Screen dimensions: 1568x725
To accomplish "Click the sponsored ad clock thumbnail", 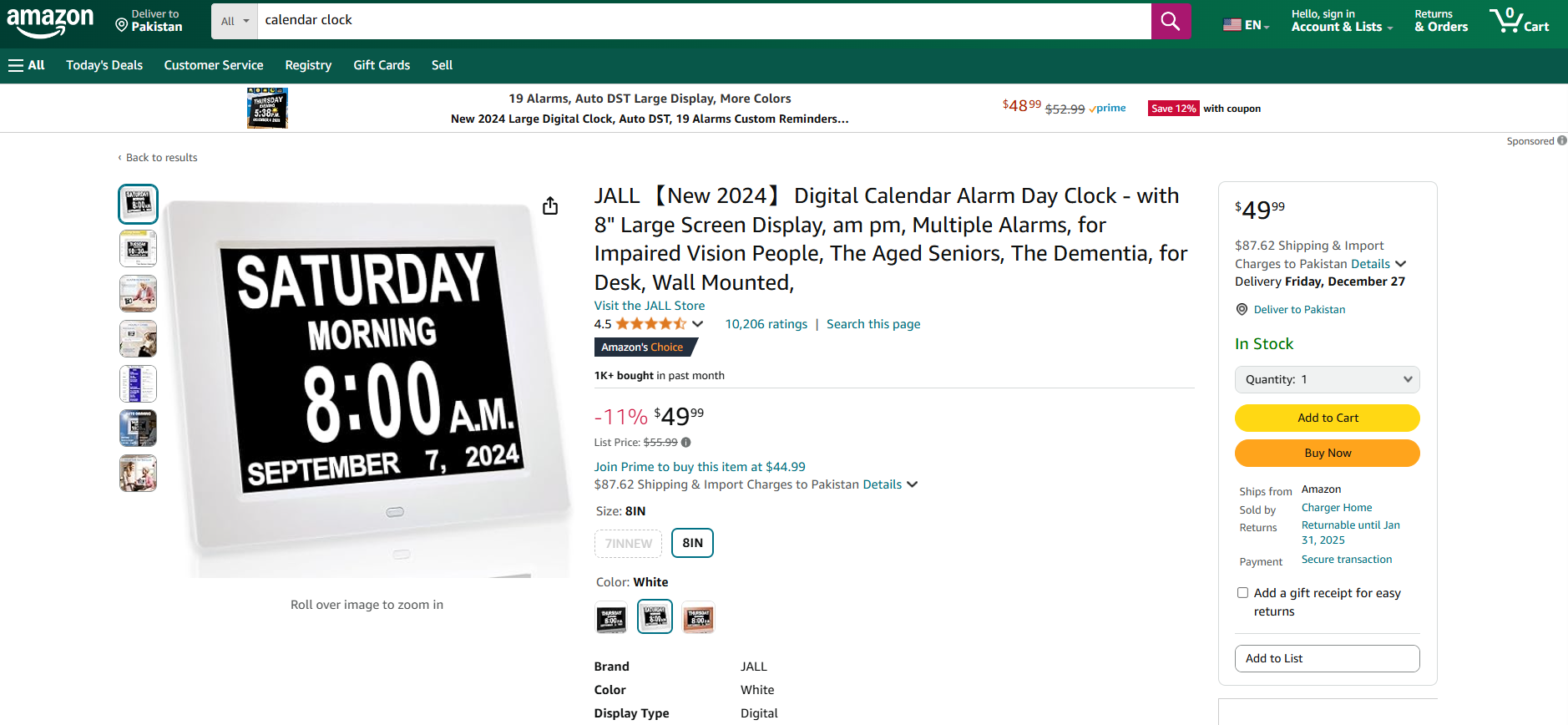I will 267,108.
